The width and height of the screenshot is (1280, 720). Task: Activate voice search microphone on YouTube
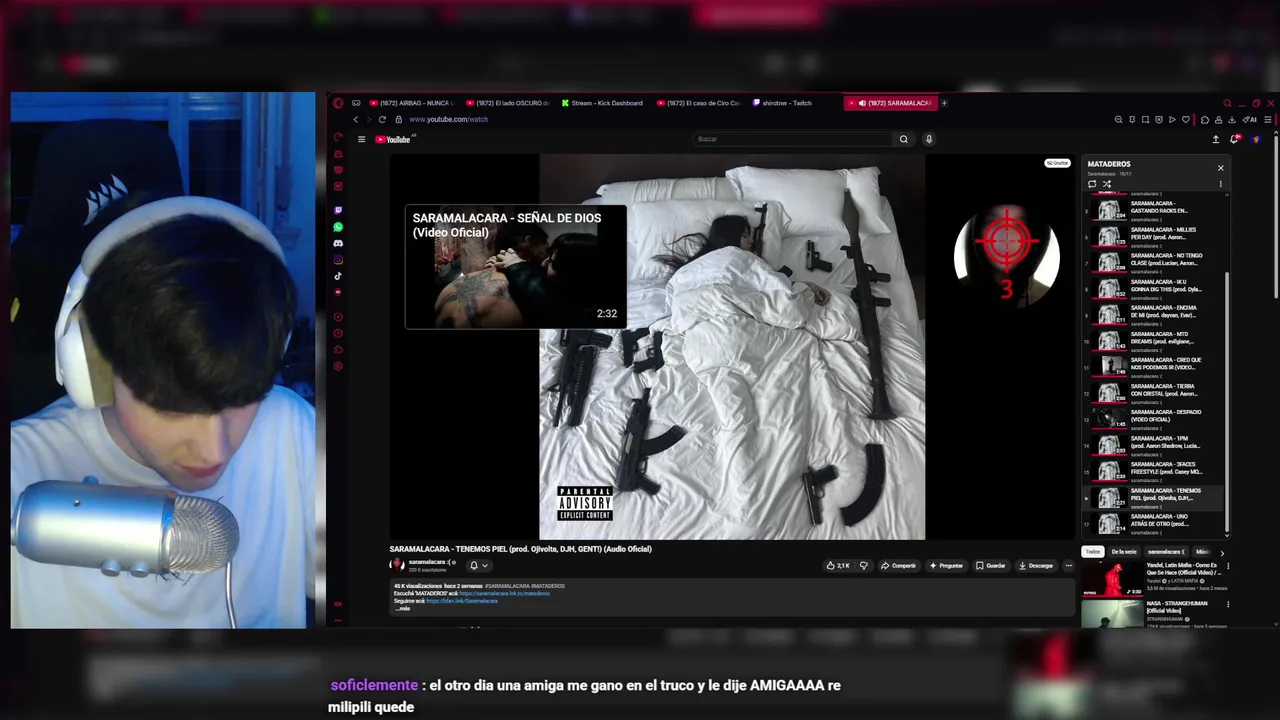(x=928, y=139)
